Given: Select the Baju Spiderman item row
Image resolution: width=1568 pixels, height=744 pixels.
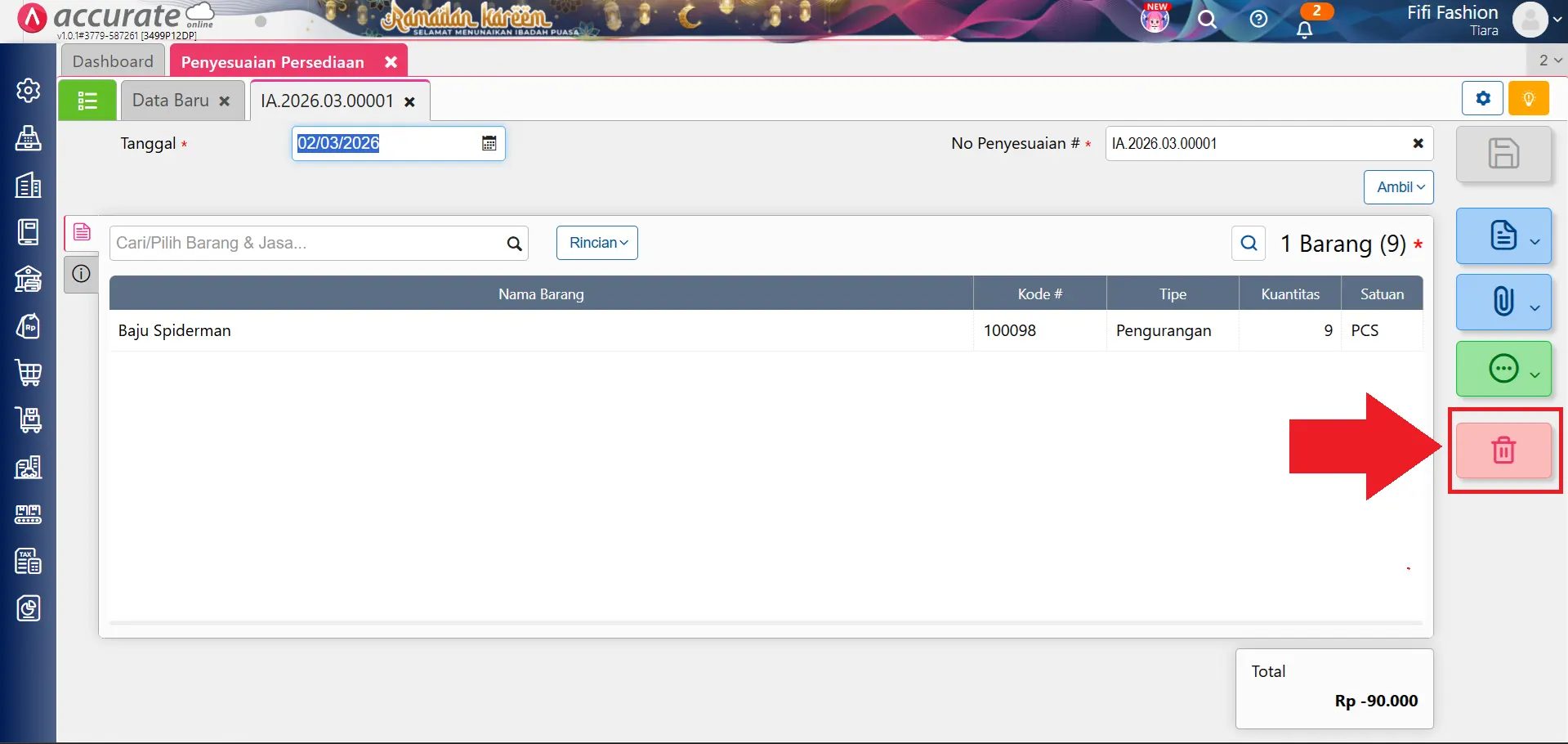Looking at the screenshot, I should point(539,330).
